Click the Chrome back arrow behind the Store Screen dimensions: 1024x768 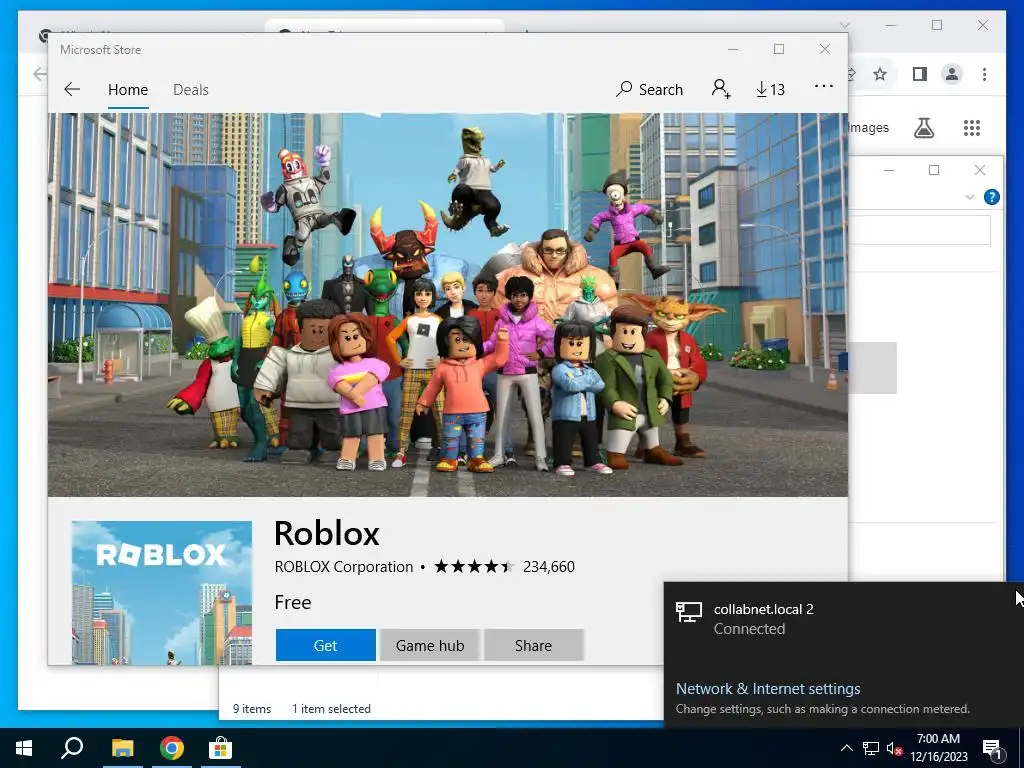point(40,74)
